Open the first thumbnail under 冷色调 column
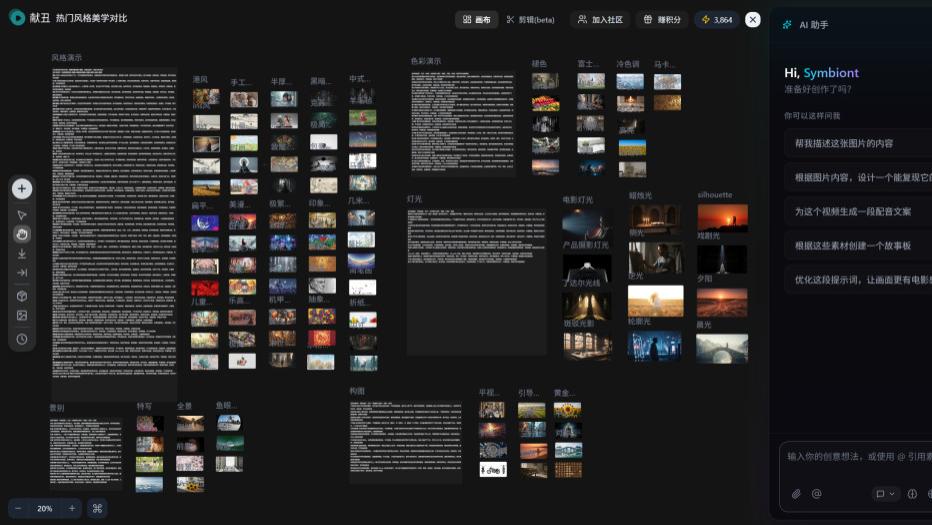The image size is (932, 525). tap(630, 81)
